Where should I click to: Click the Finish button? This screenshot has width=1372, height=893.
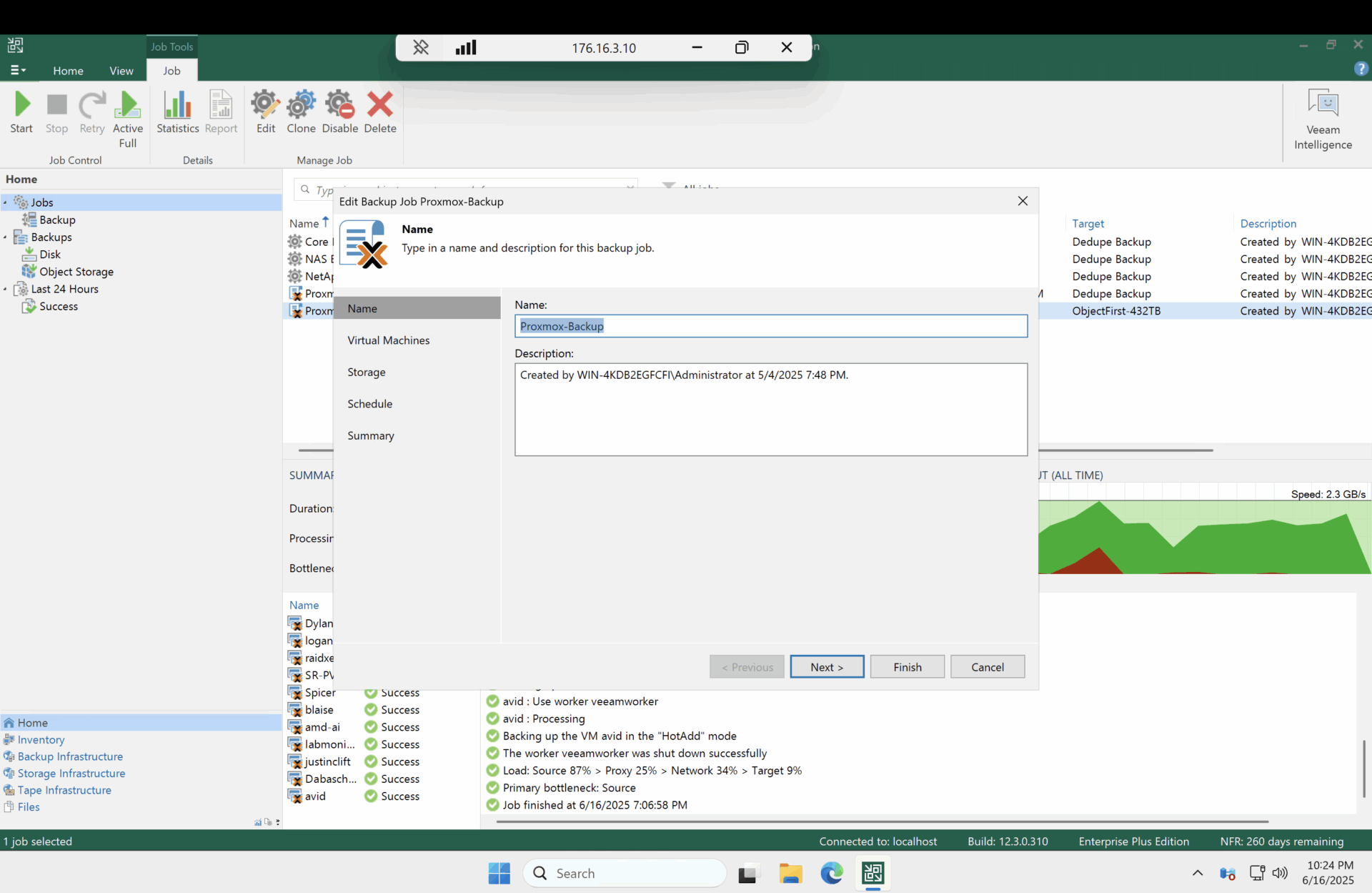click(x=907, y=667)
